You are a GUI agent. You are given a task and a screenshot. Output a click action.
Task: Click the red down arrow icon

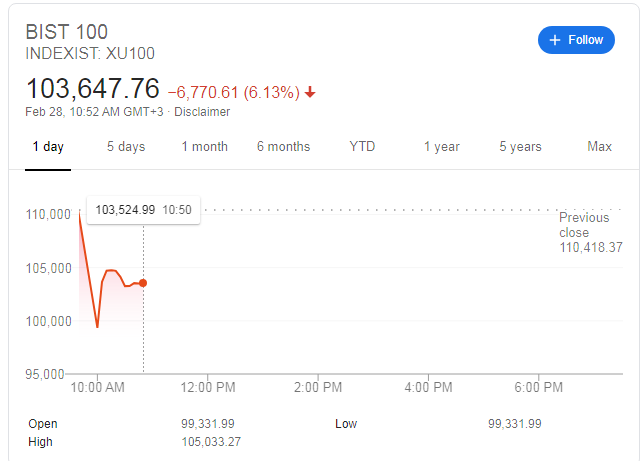pos(310,92)
